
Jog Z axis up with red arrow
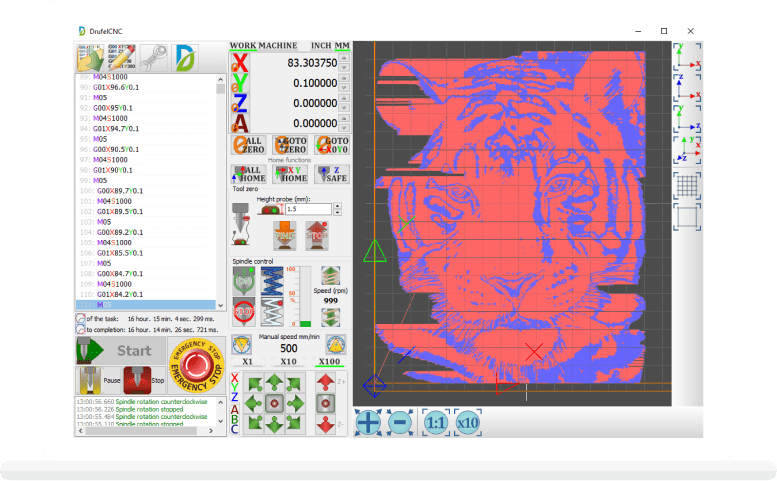point(325,382)
